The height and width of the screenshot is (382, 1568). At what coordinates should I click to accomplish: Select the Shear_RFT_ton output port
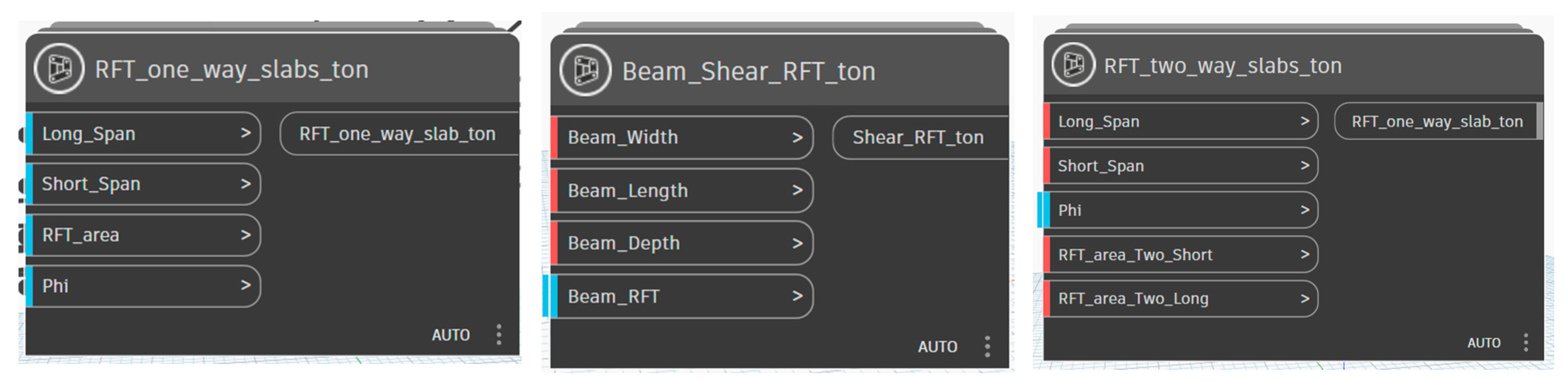(x=917, y=138)
